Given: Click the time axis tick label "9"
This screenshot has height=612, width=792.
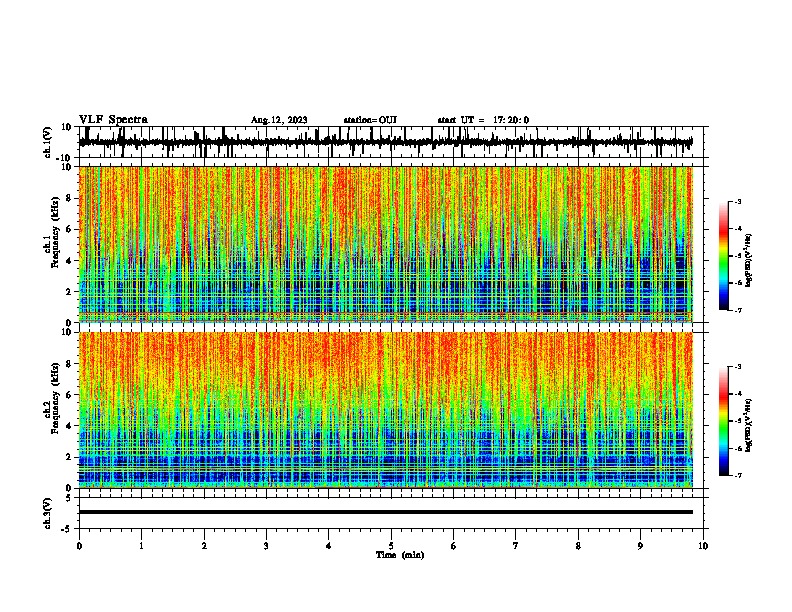Looking at the screenshot, I should pos(640,546).
